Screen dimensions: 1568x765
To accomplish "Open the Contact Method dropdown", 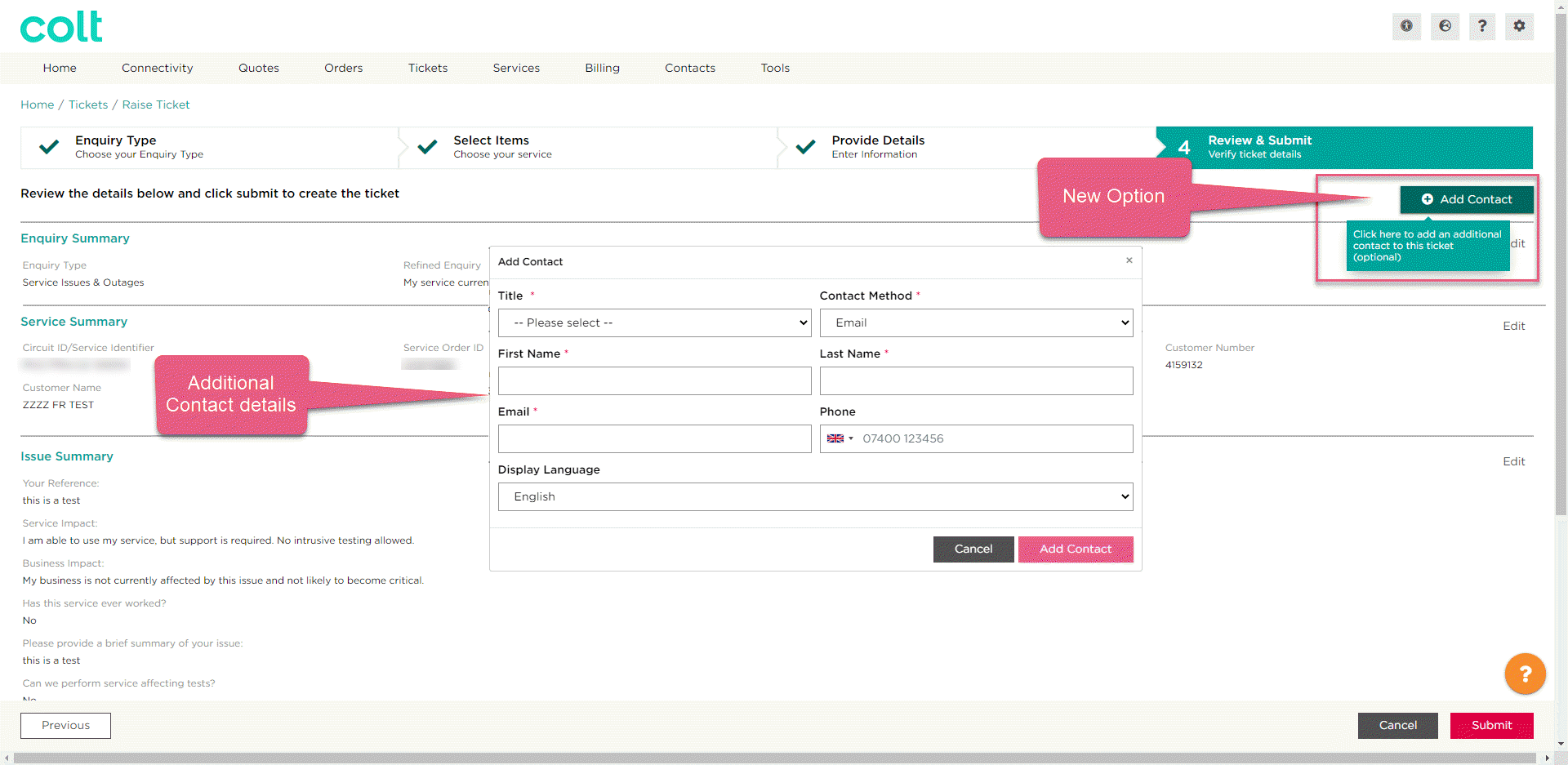I will (975, 322).
